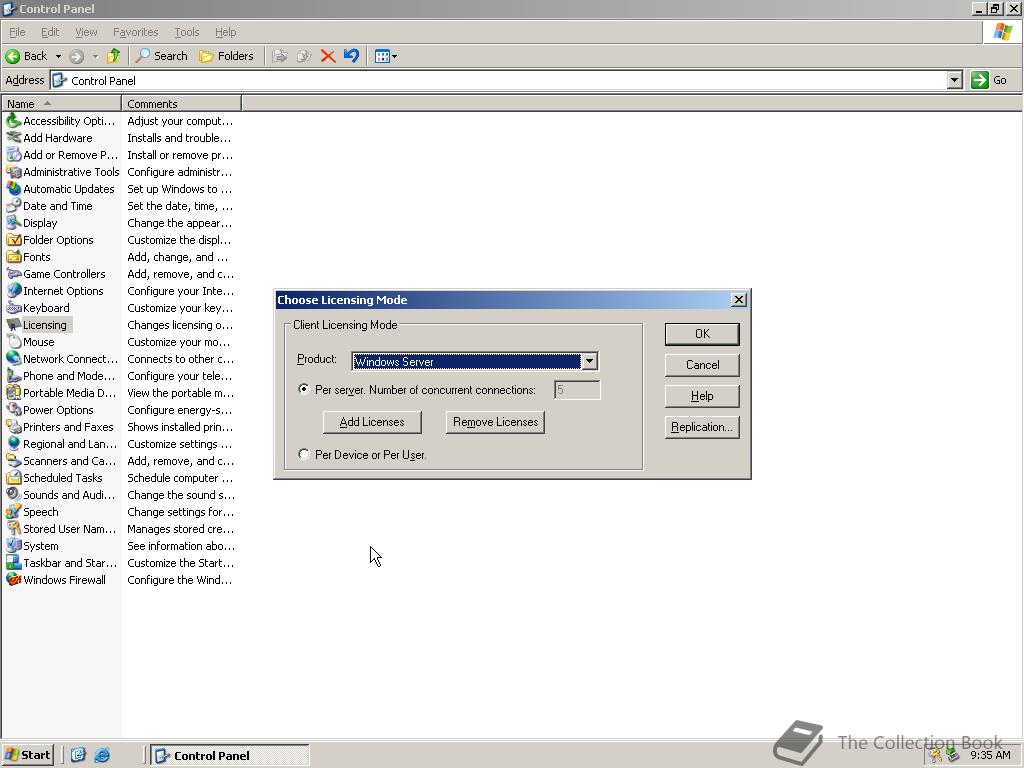Select Per Device or Per User option

(304, 454)
